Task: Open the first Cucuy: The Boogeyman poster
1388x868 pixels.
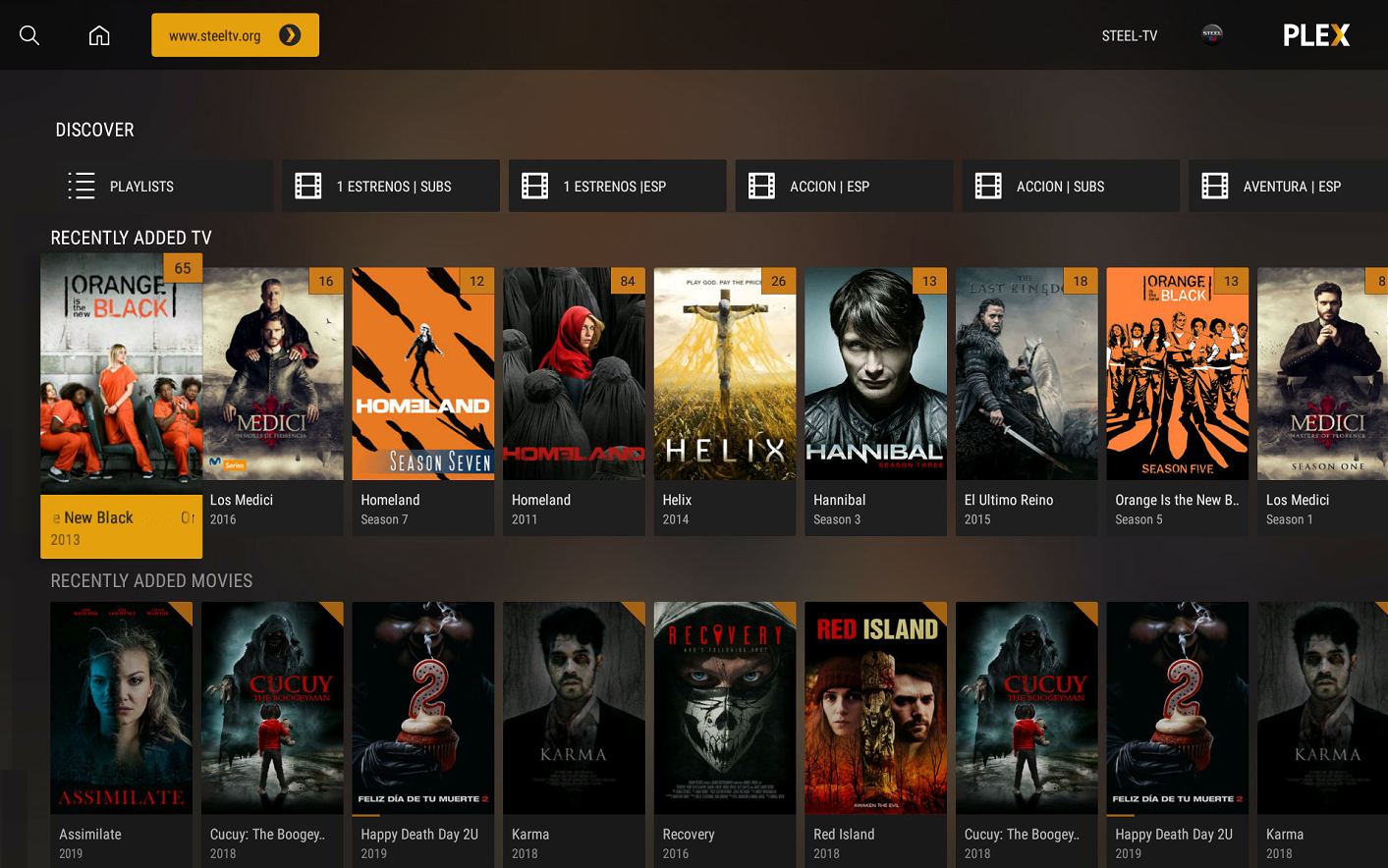Action: pos(273,708)
